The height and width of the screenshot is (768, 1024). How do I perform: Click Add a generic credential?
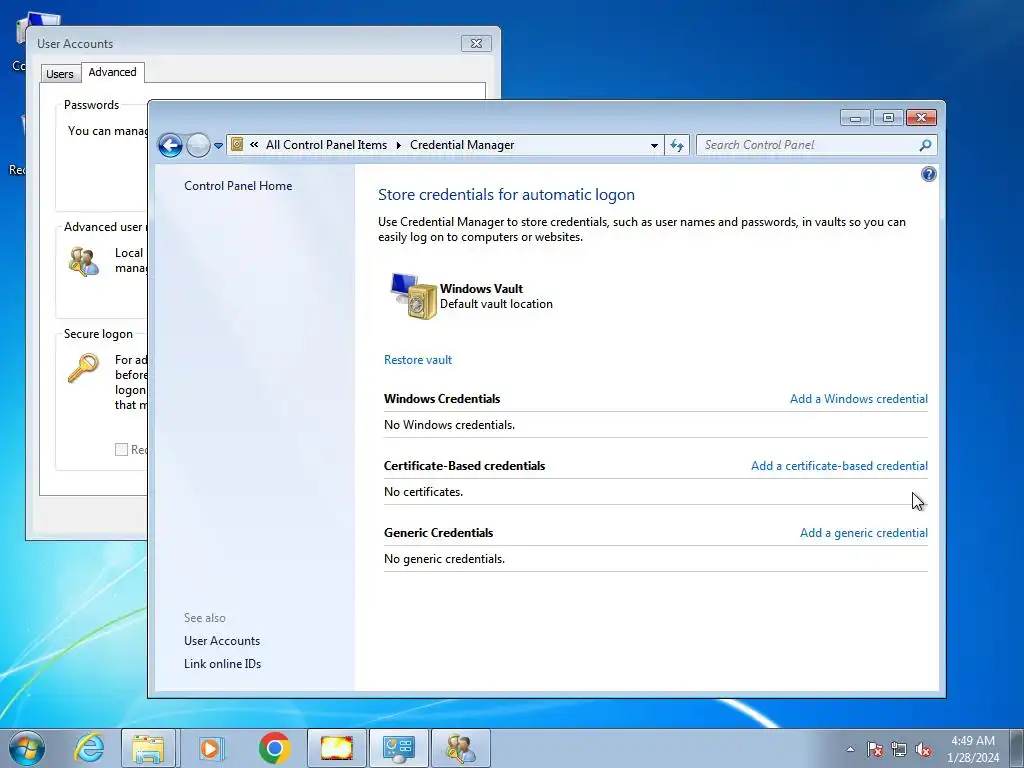pyautogui.click(x=863, y=533)
